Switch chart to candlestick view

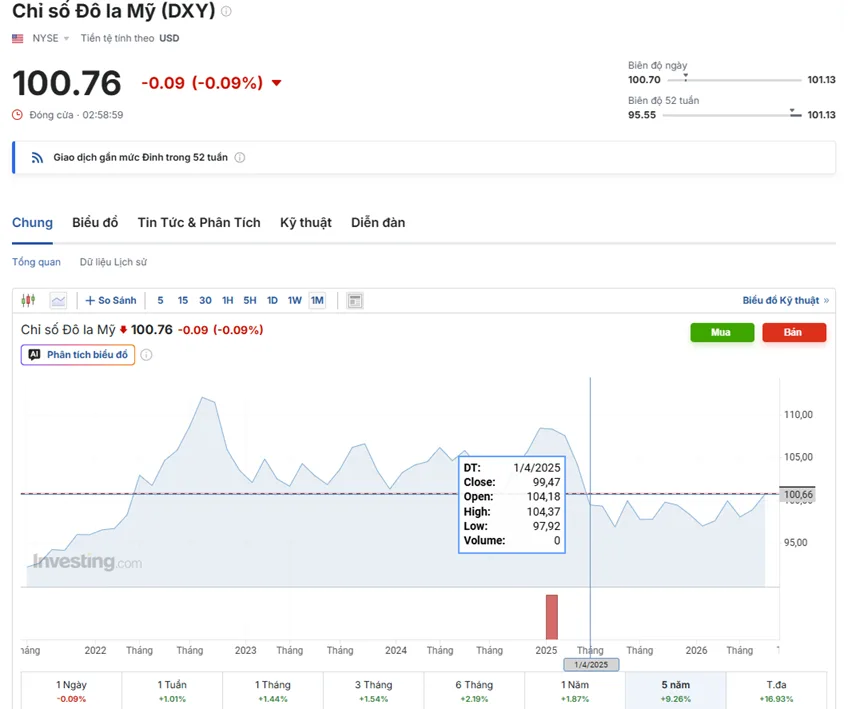click(28, 300)
